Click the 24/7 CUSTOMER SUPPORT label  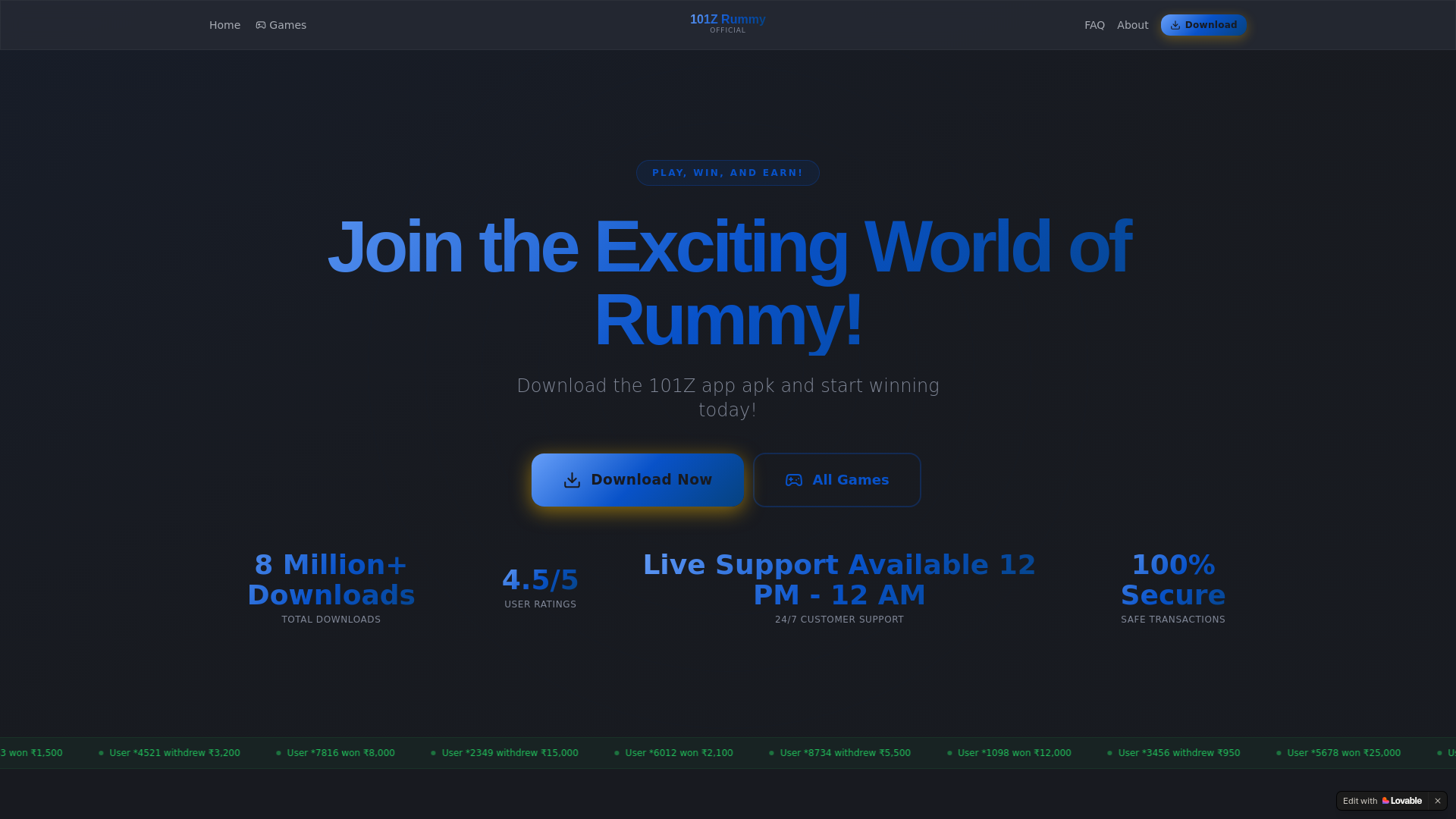tap(839, 620)
